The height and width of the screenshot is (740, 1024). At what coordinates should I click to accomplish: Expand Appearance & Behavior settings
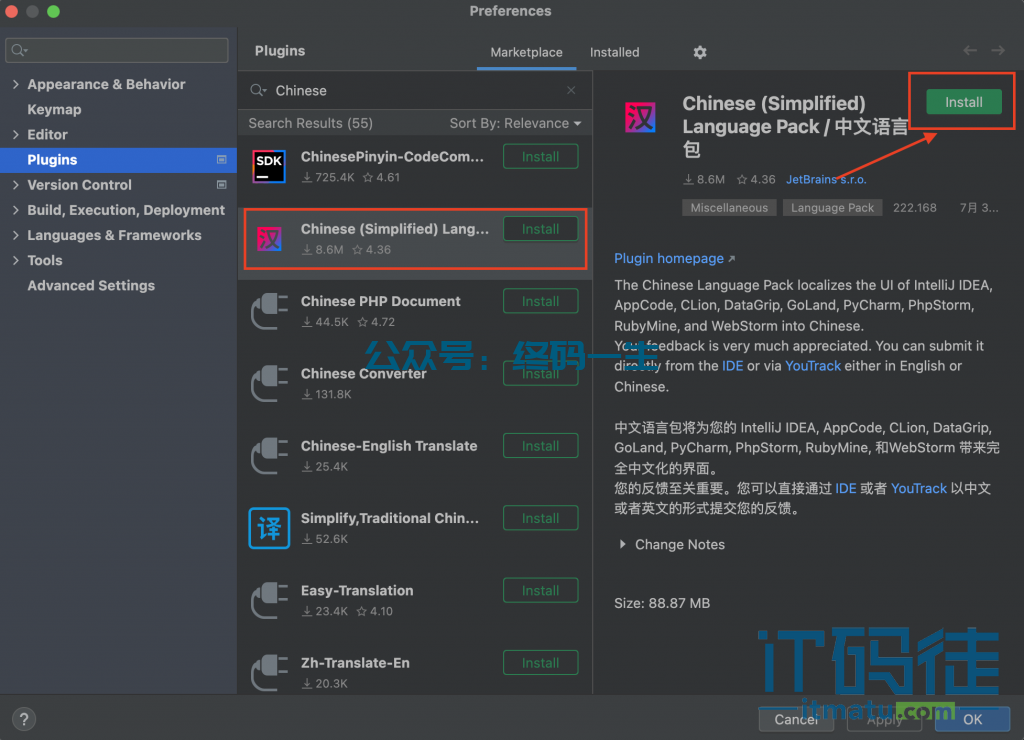(16, 85)
